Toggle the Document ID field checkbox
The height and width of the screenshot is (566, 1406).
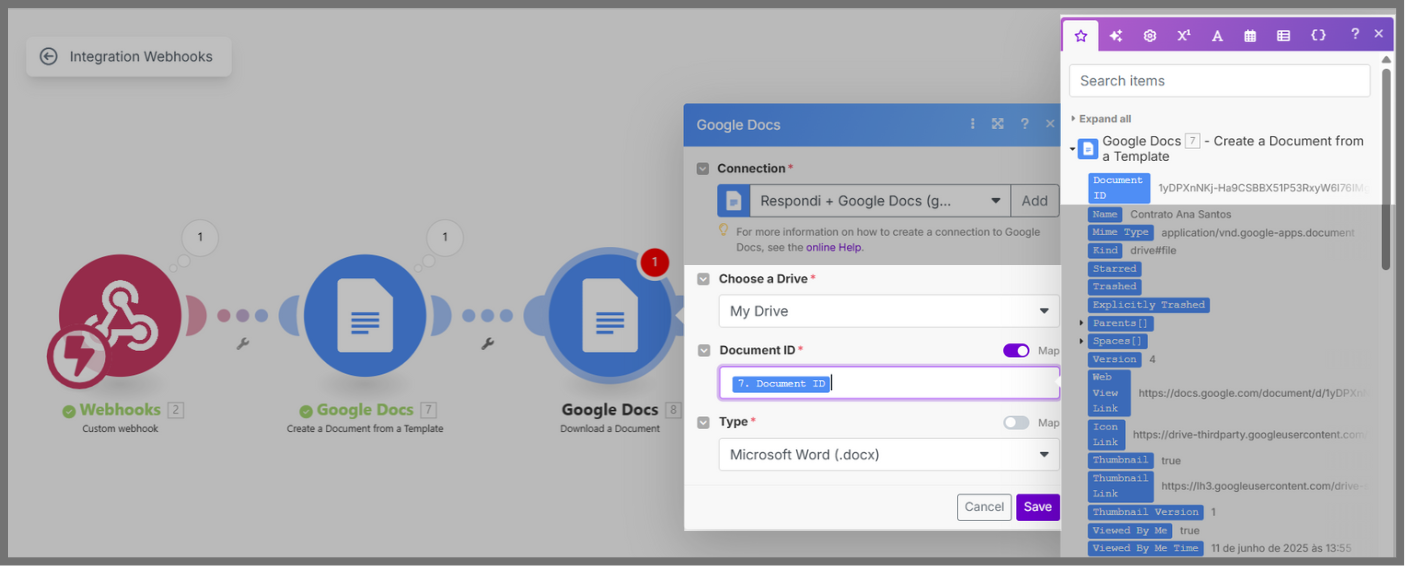(703, 351)
